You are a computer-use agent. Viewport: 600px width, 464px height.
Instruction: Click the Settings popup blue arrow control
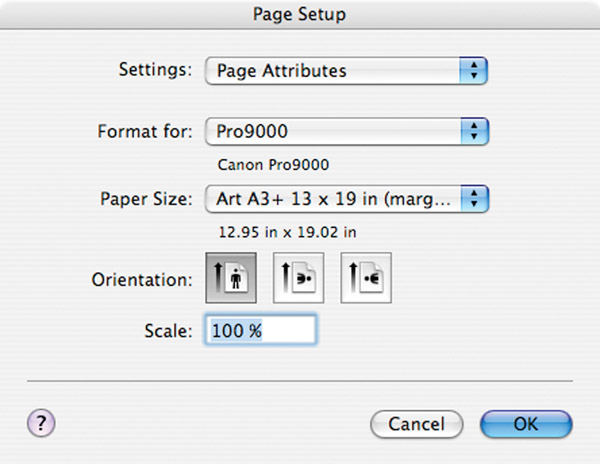pos(474,71)
